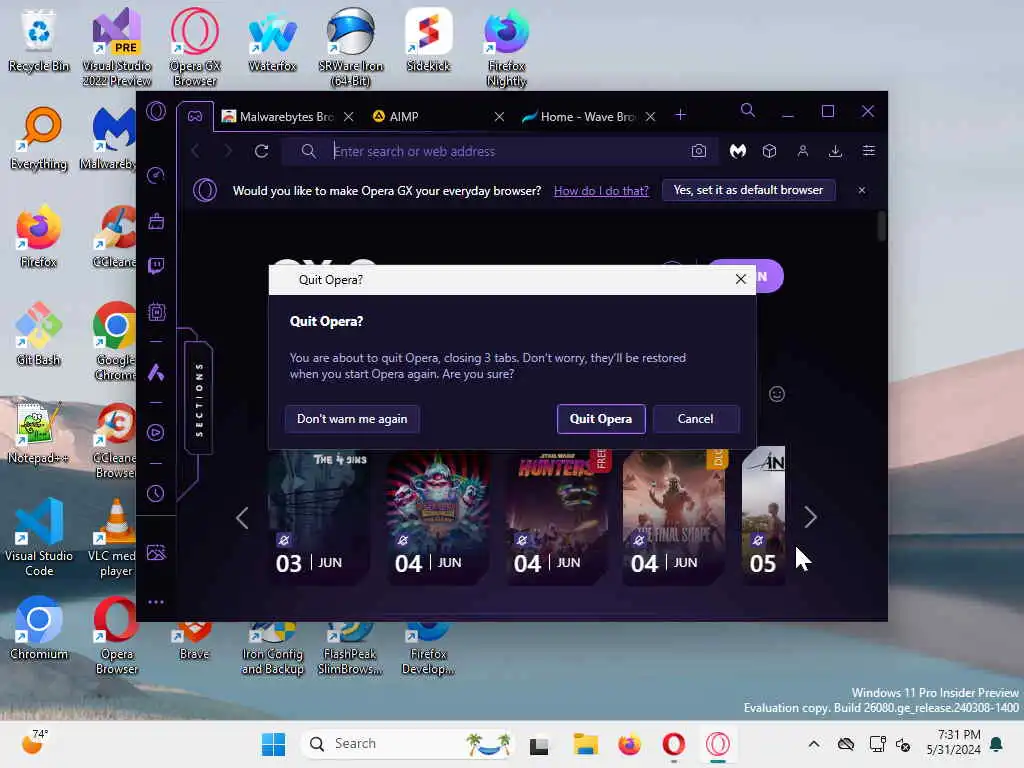Switch to the Home - Wave Browser tab
The image size is (1024, 768).
click(x=579, y=116)
